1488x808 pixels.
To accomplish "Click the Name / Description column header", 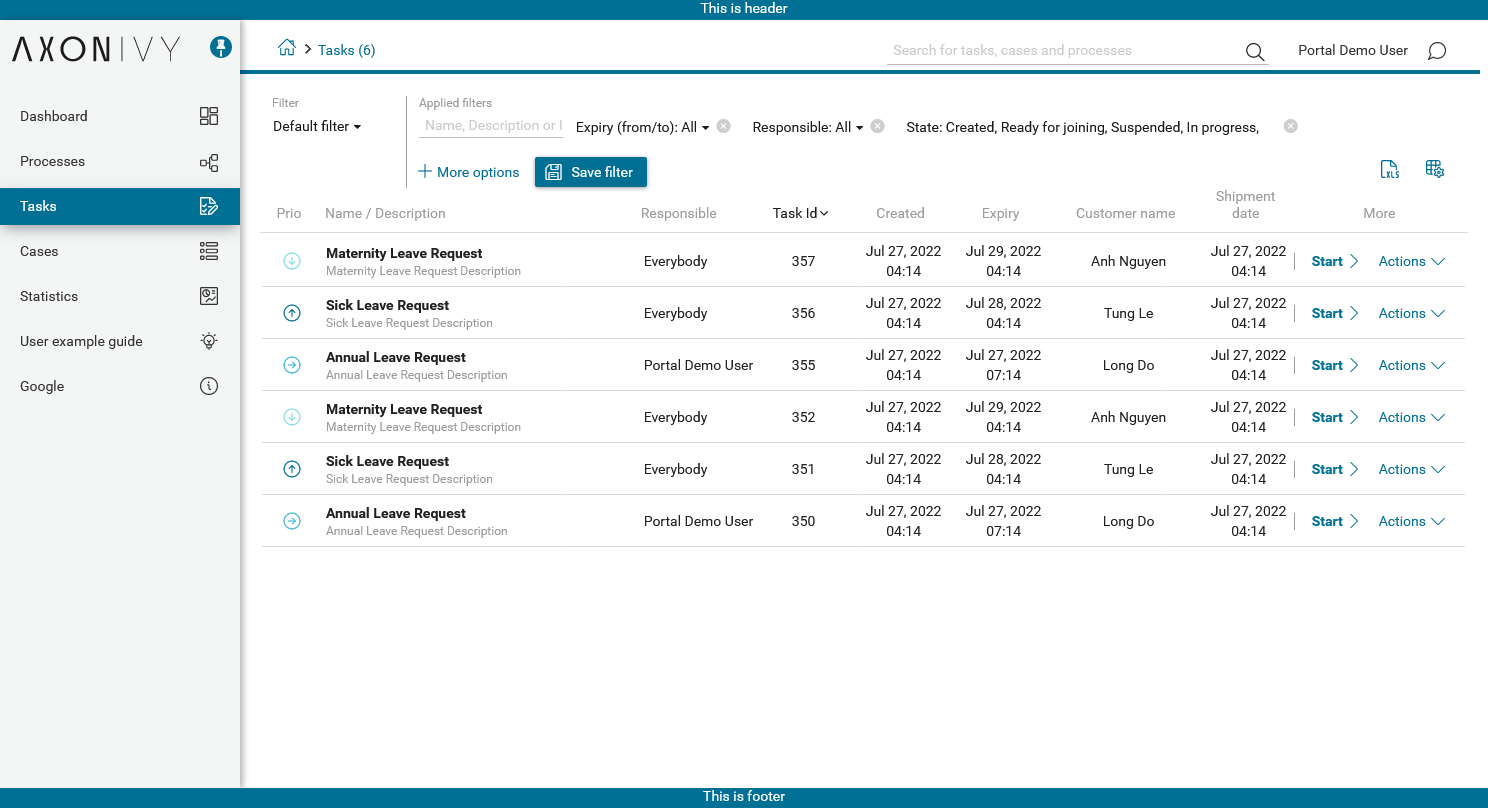I will tap(385, 213).
